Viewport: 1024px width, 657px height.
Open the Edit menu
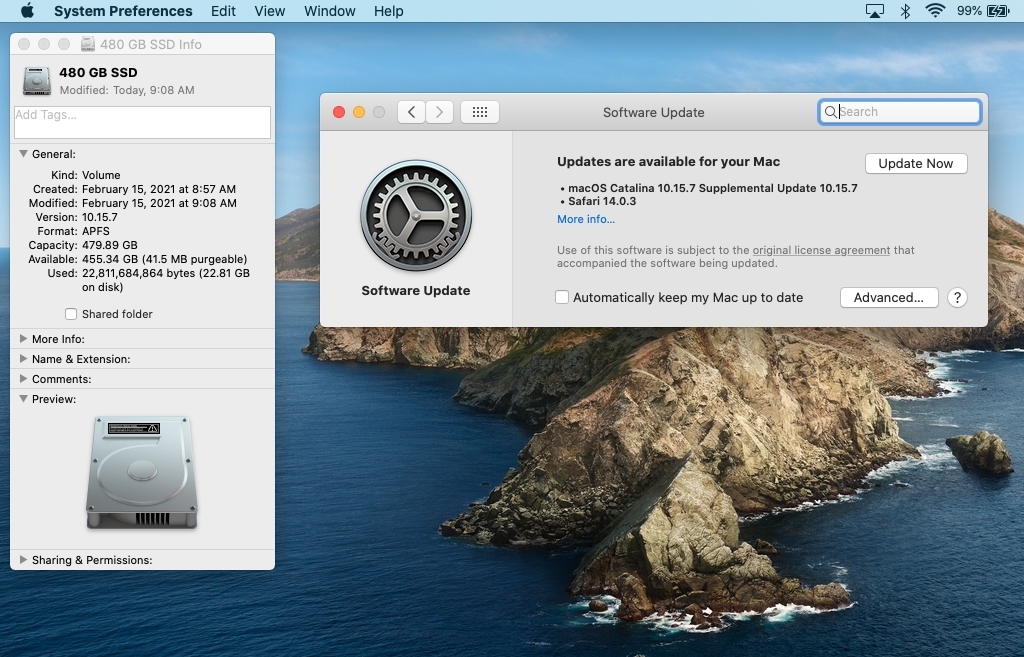tap(223, 11)
